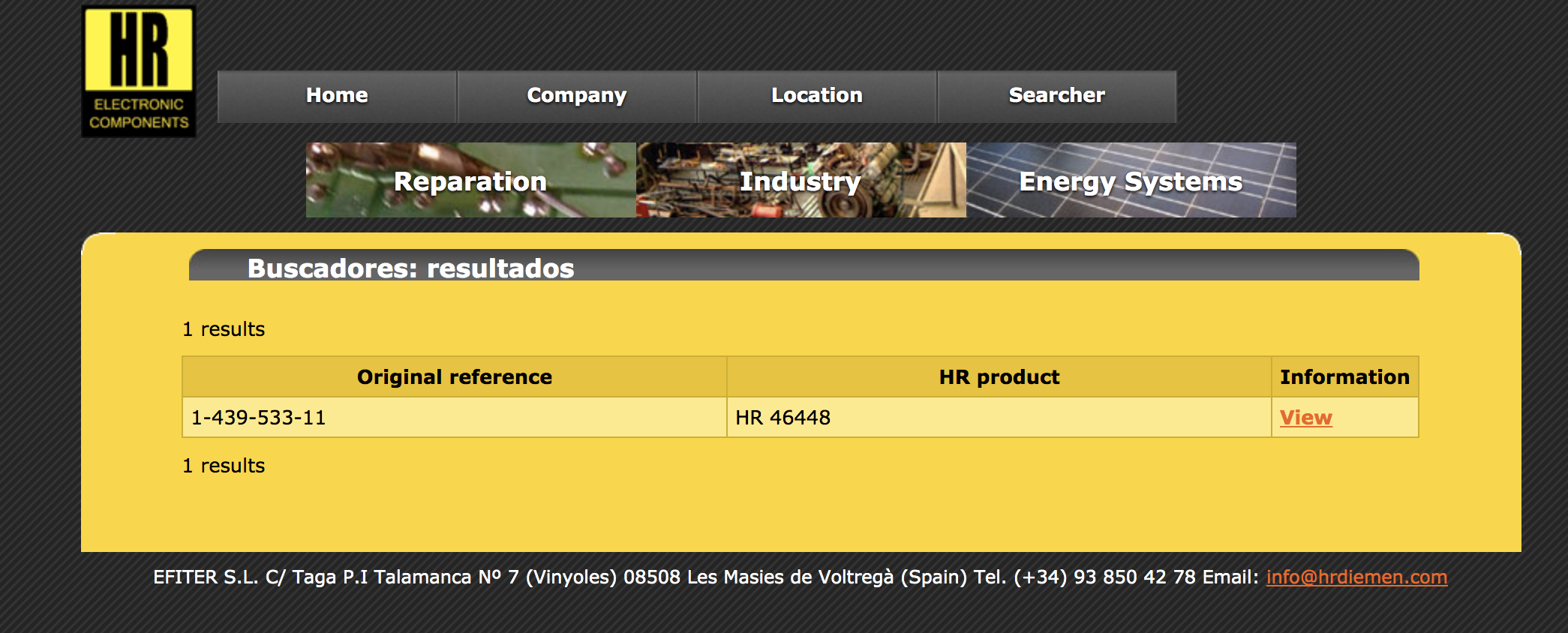The width and height of the screenshot is (1568, 633).
Task: Click the results count above the table
Action: point(224,329)
